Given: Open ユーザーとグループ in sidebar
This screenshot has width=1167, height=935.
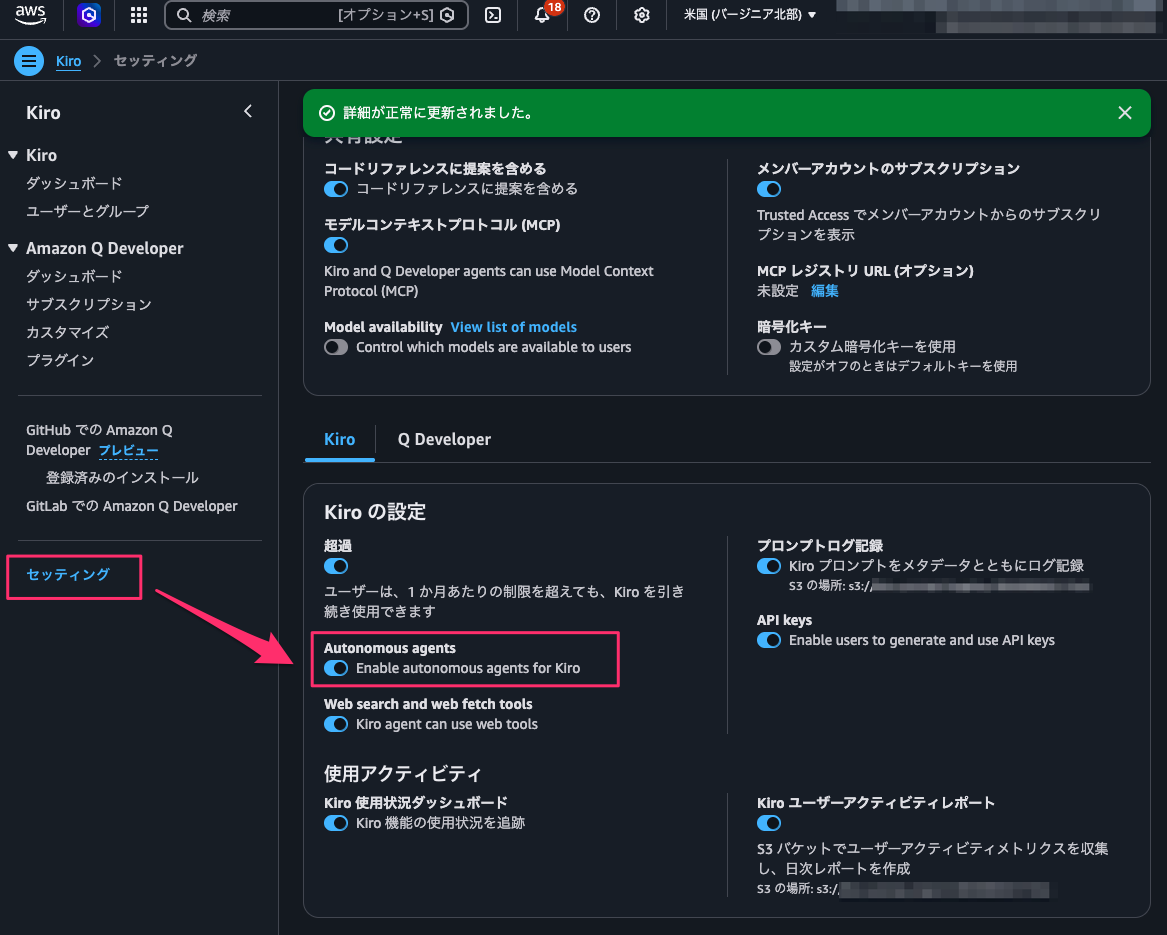Looking at the screenshot, I should click(88, 211).
